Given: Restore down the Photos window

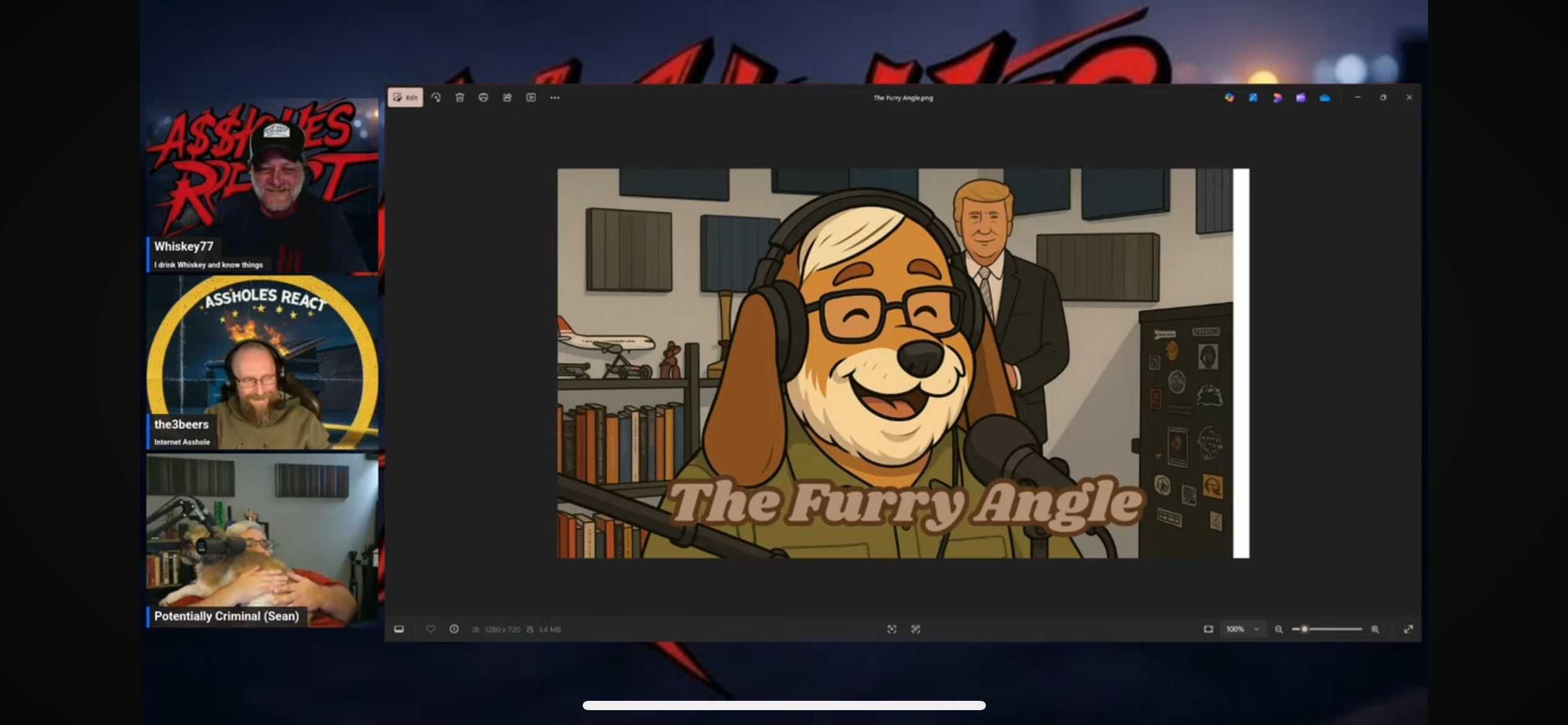Looking at the screenshot, I should tap(1383, 97).
